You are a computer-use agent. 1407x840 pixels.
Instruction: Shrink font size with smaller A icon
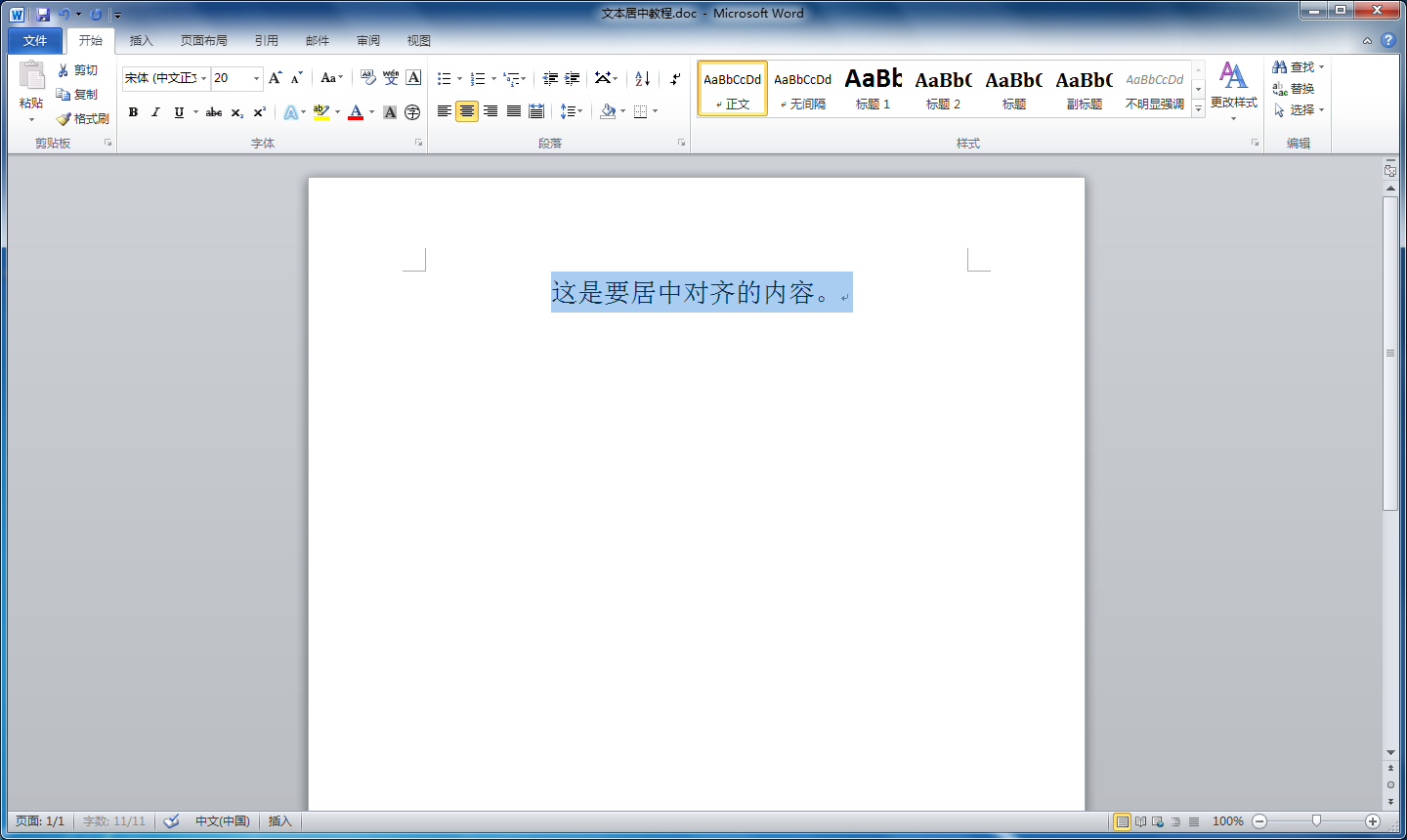(x=297, y=78)
